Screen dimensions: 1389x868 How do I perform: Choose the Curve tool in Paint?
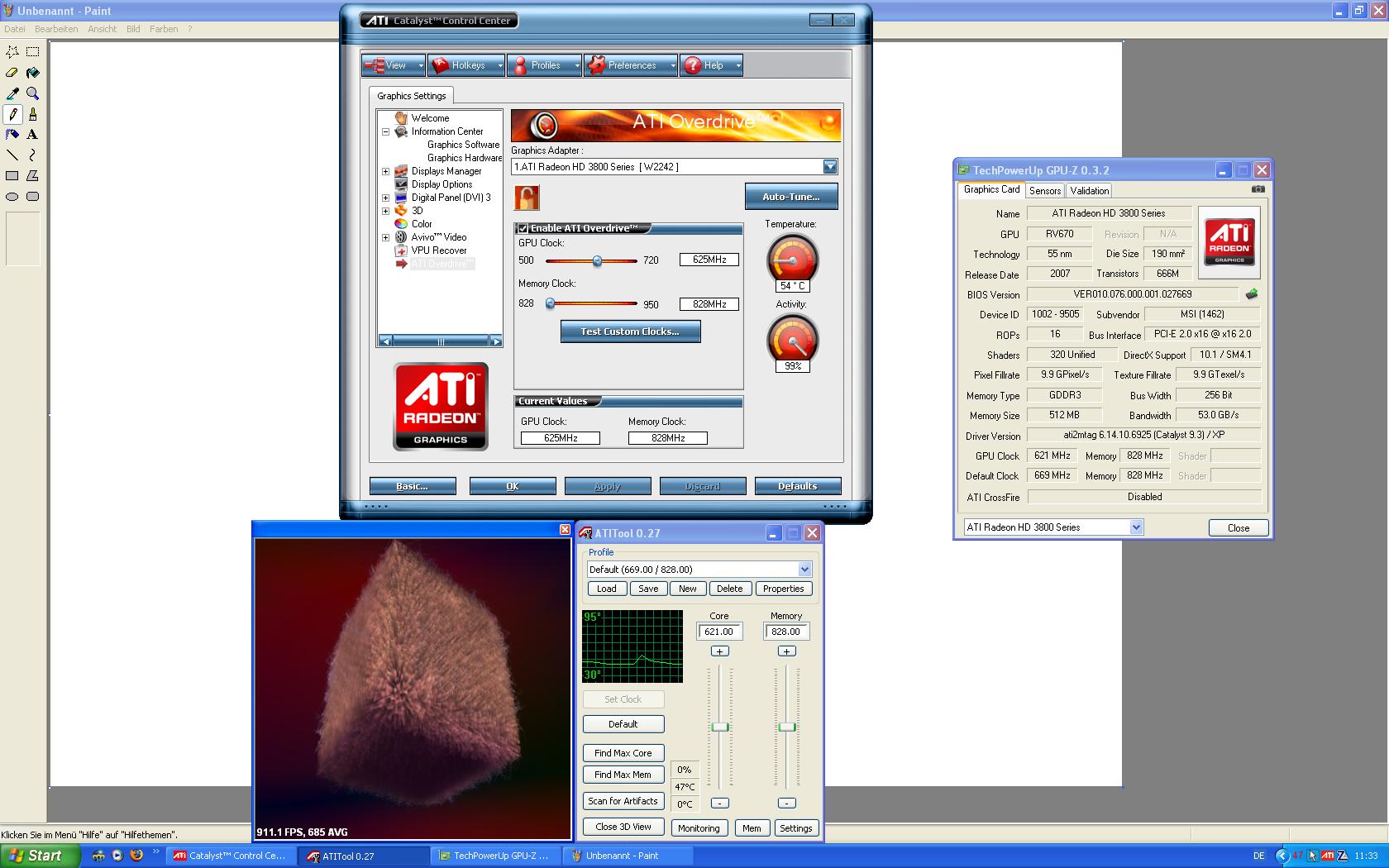tap(33, 155)
